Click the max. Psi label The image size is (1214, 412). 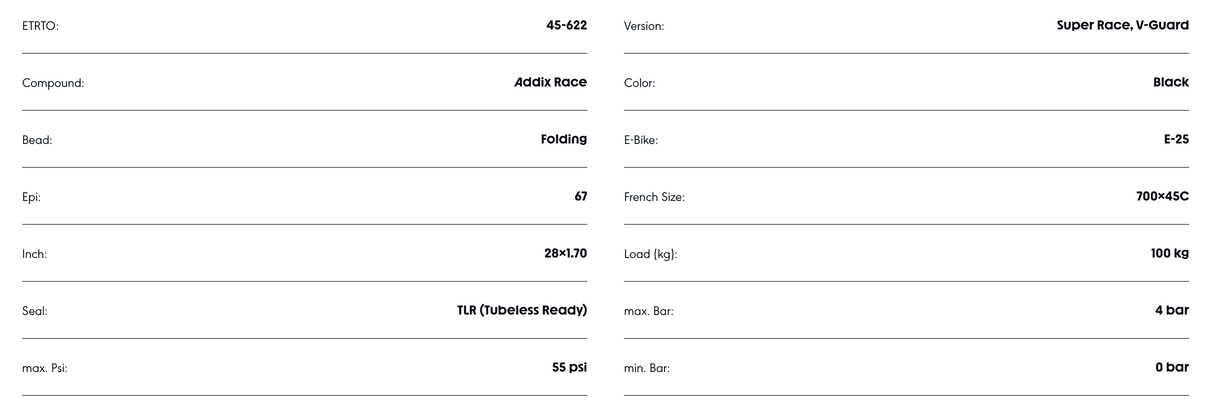click(47, 368)
